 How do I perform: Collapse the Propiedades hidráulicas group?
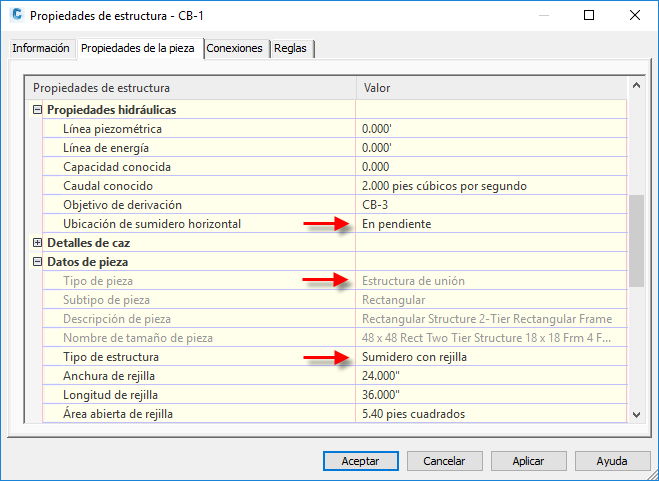[x=37, y=110]
